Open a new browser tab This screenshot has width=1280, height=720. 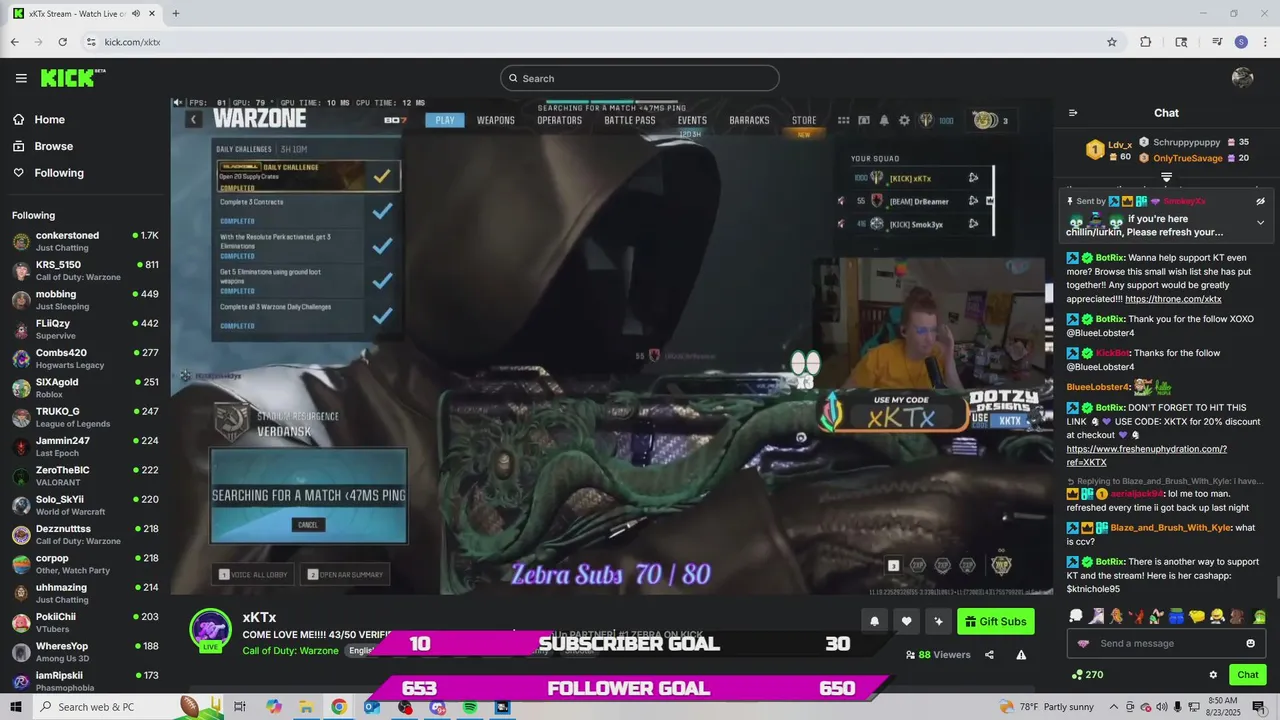click(176, 14)
